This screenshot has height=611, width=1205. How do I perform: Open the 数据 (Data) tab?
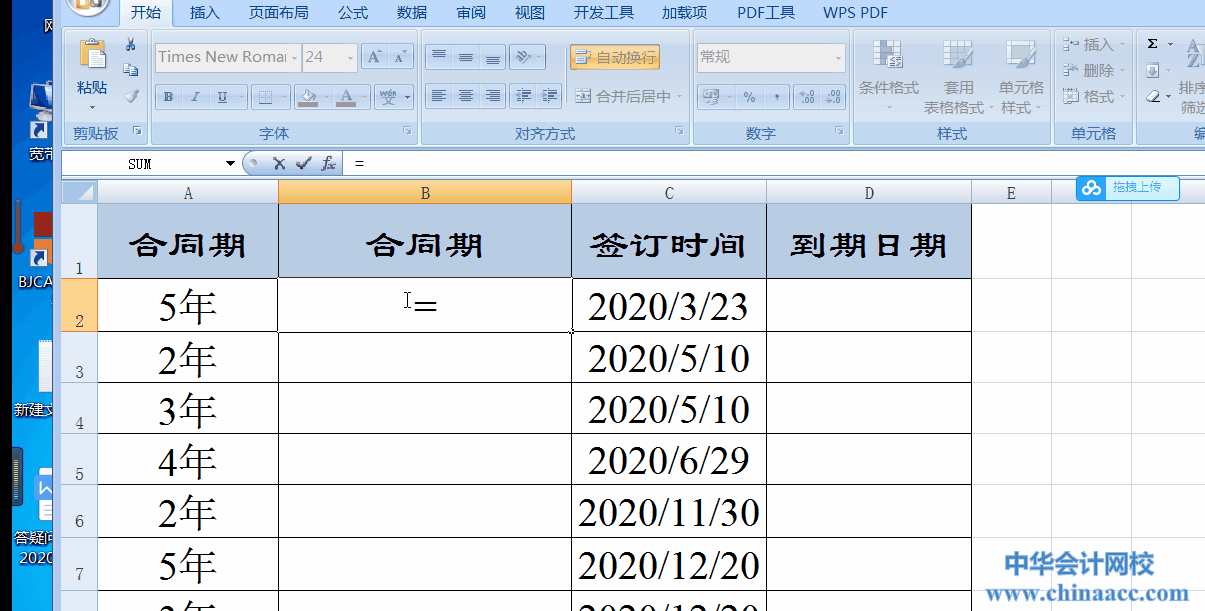(412, 13)
